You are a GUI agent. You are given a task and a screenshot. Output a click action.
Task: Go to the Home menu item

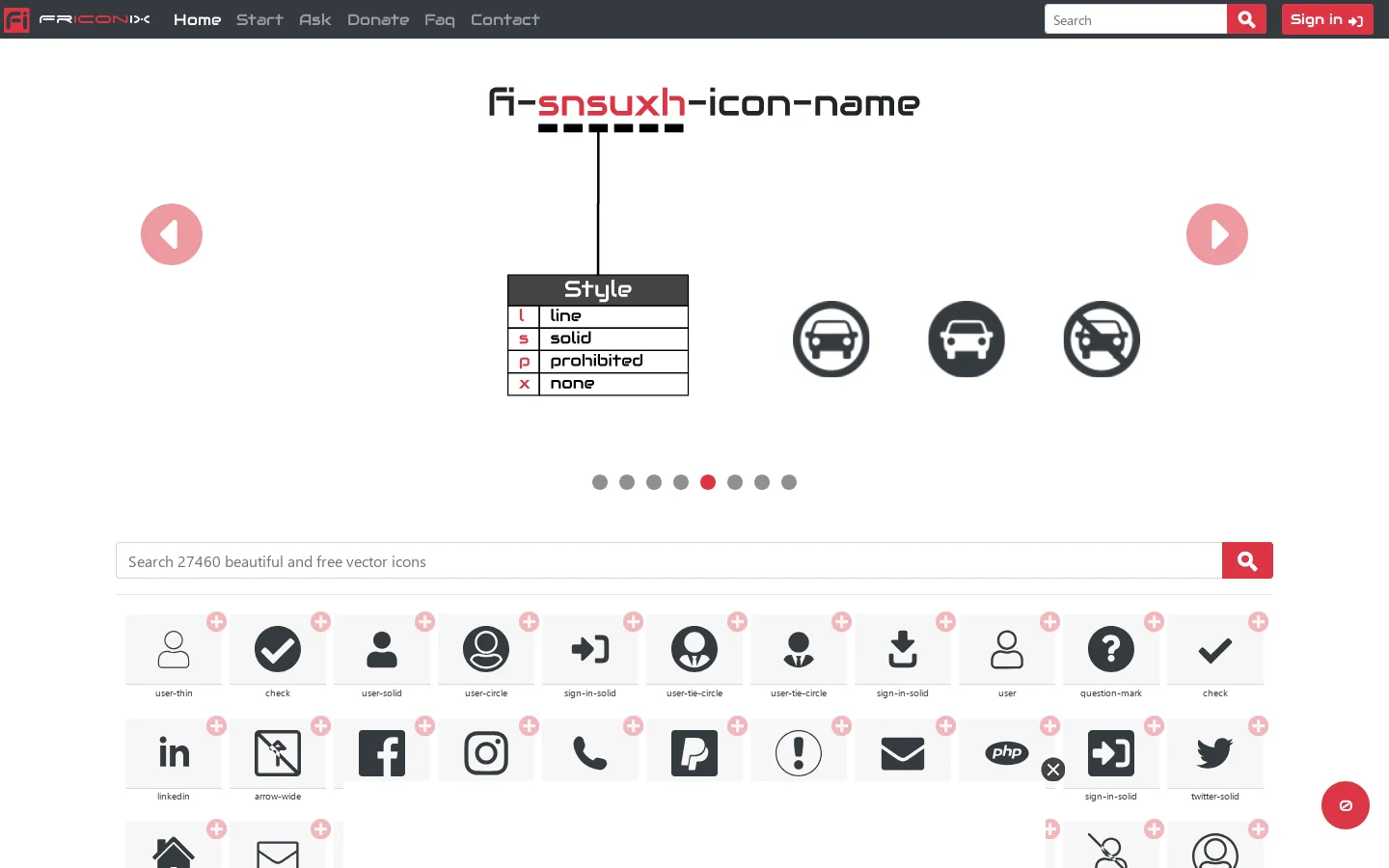pyautogui.click(x=197, y=19)
